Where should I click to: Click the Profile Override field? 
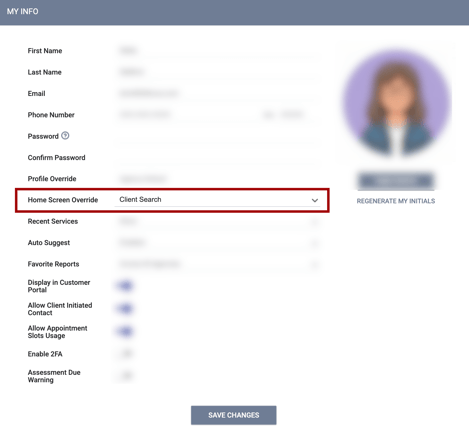coord(217,179)
